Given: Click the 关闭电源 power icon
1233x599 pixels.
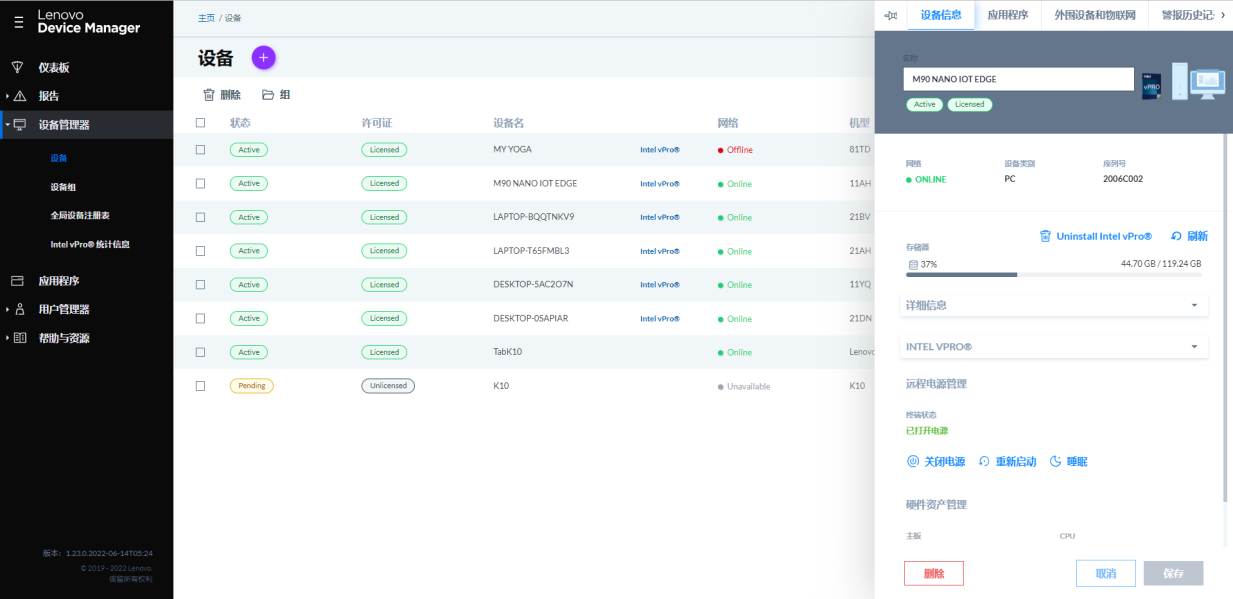Looking at the screenshot, I should coord(912,461).
